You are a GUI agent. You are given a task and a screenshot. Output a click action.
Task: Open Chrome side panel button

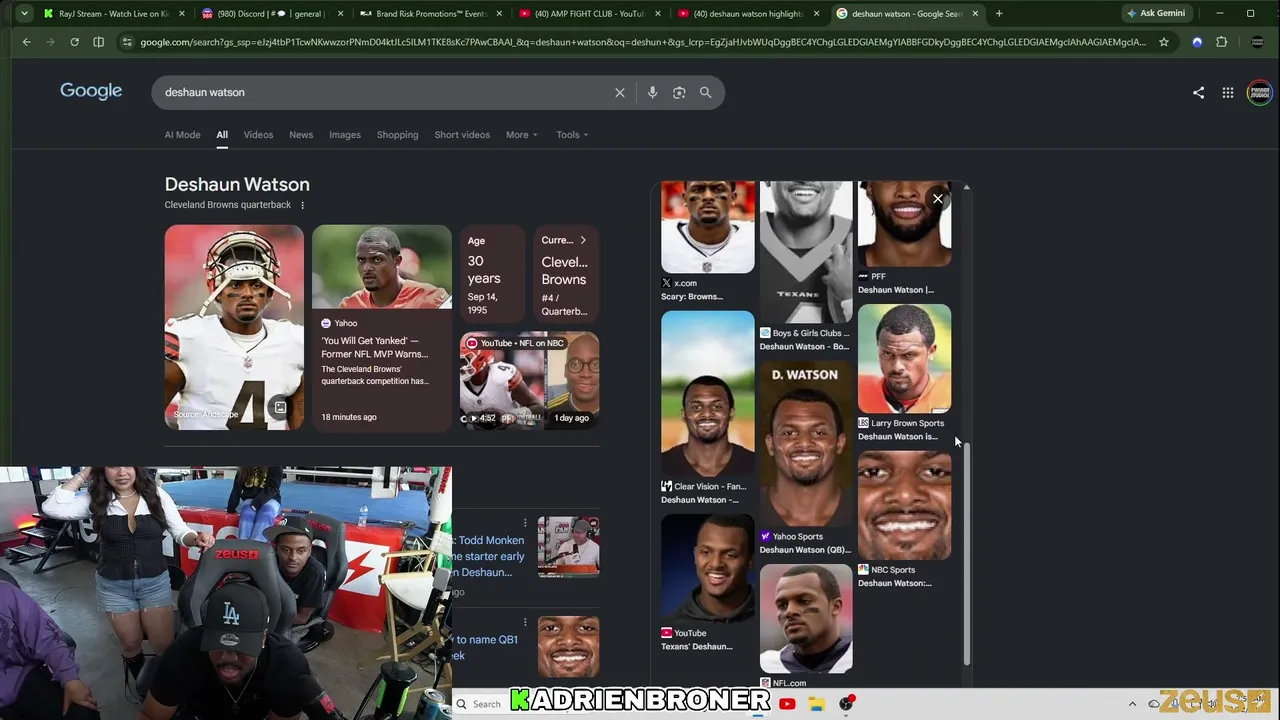pyautogui.click(x=98, y=42)
